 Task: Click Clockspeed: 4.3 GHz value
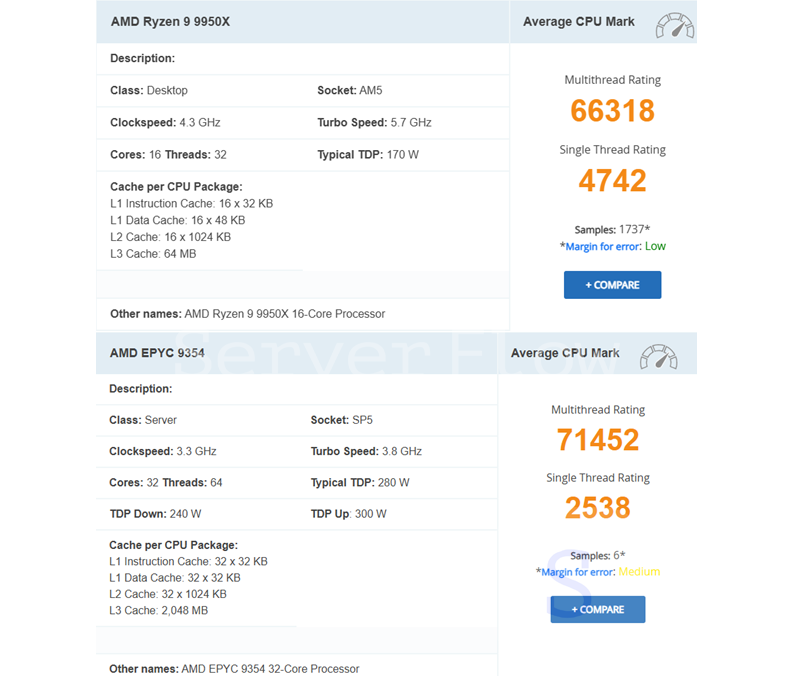(165, 123)
